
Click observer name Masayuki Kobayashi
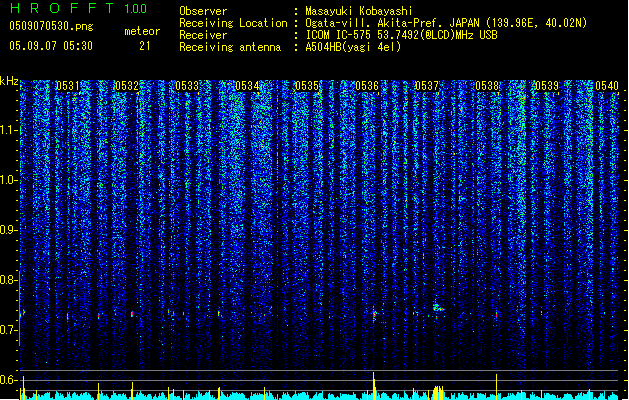point(359,11)
